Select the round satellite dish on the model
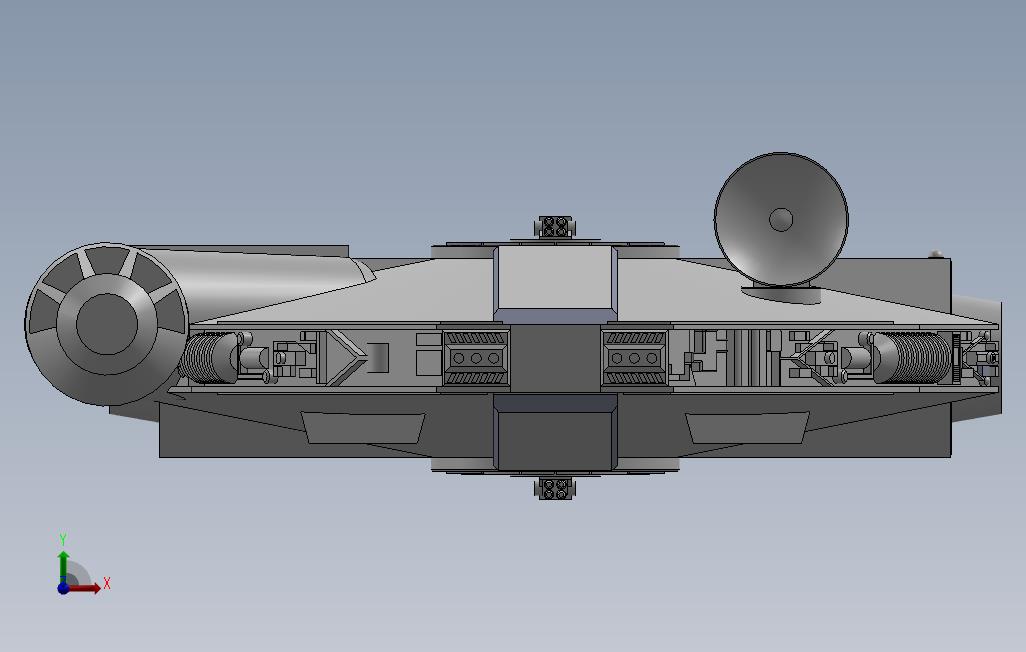This screenshot has width=1026, height=652. [781, 220]
